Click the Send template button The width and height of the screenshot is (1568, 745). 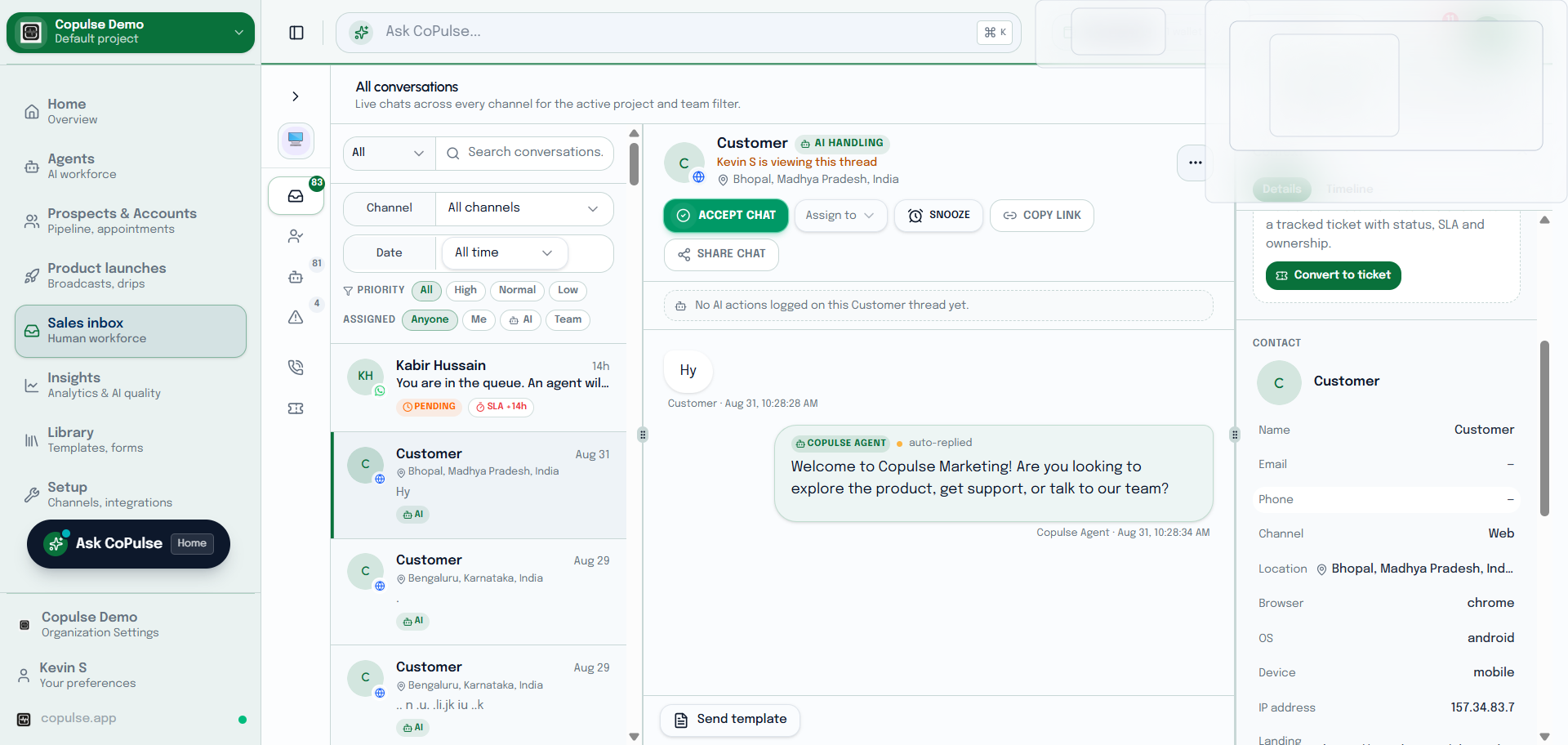(x=730, y=720)
